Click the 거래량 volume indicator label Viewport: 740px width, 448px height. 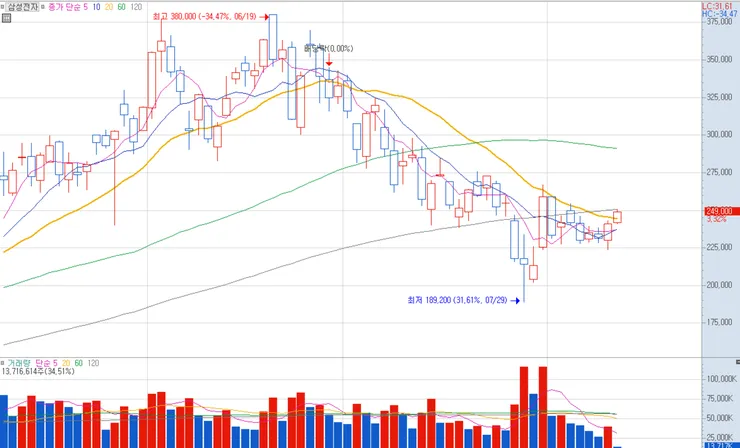click(x=19, y=363)
